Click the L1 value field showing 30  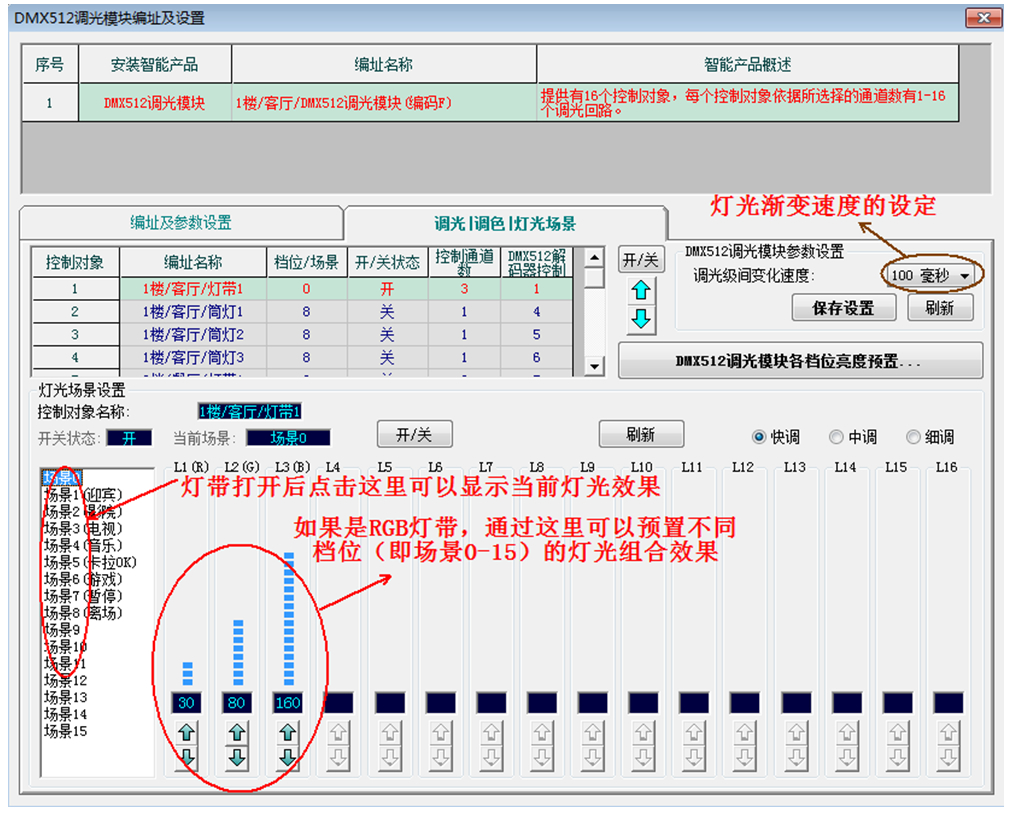[187, 703]
